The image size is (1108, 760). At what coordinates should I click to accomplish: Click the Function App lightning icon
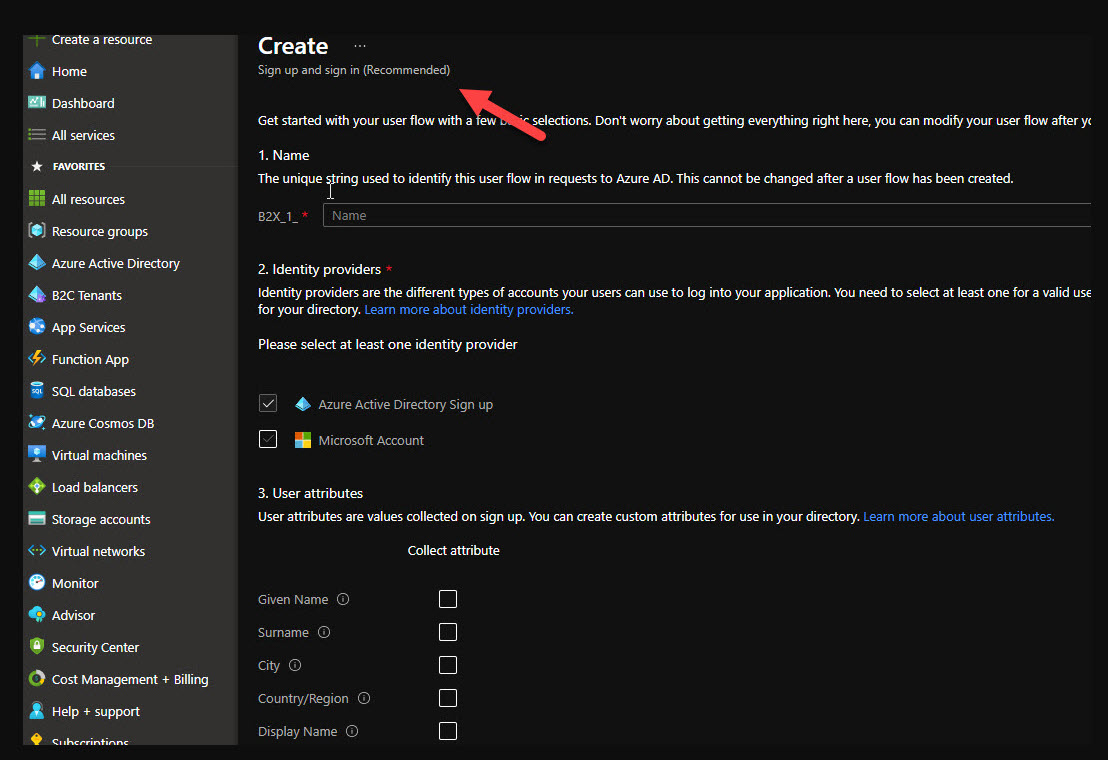(x=37, y=358)
